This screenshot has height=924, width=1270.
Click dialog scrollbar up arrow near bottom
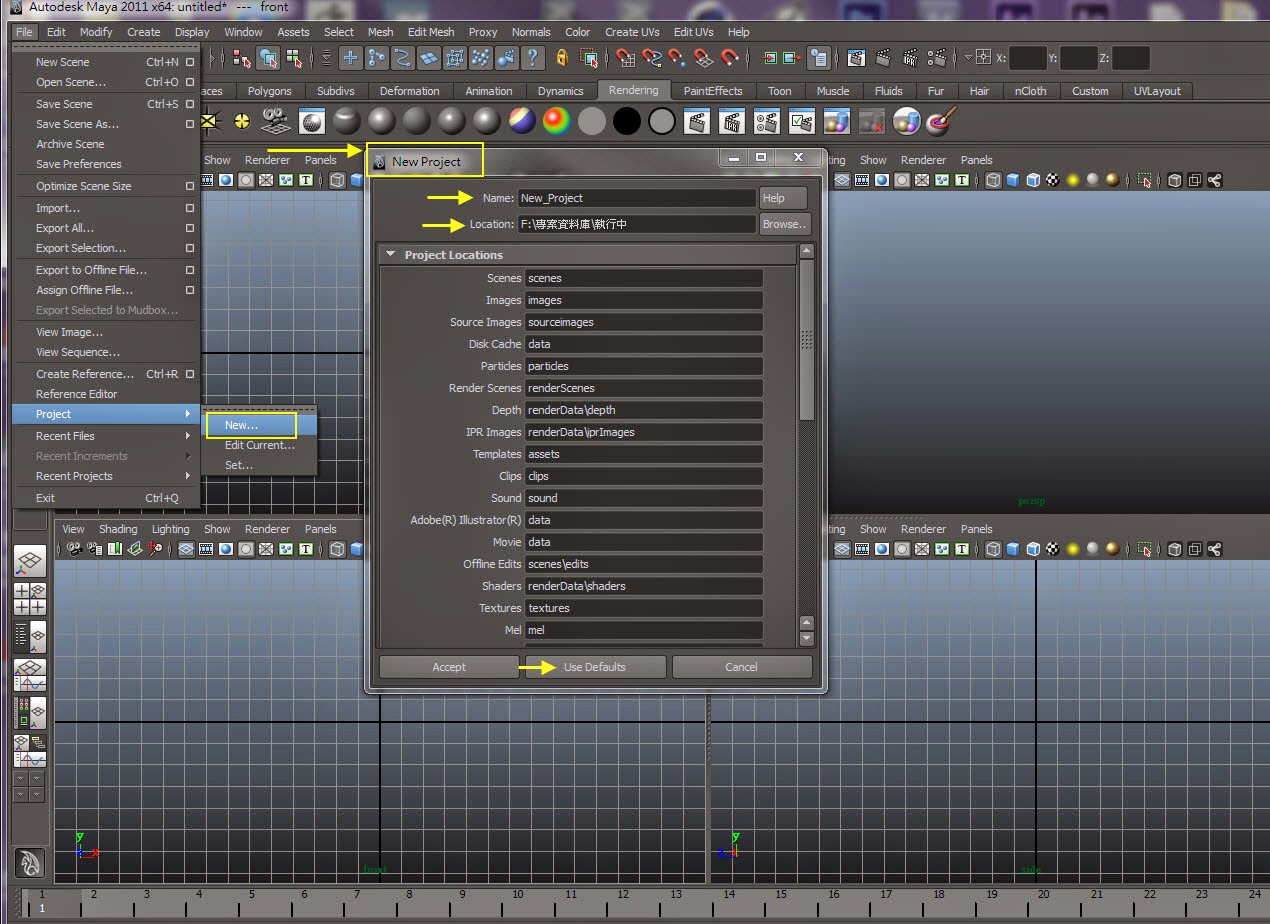[807, 623]
